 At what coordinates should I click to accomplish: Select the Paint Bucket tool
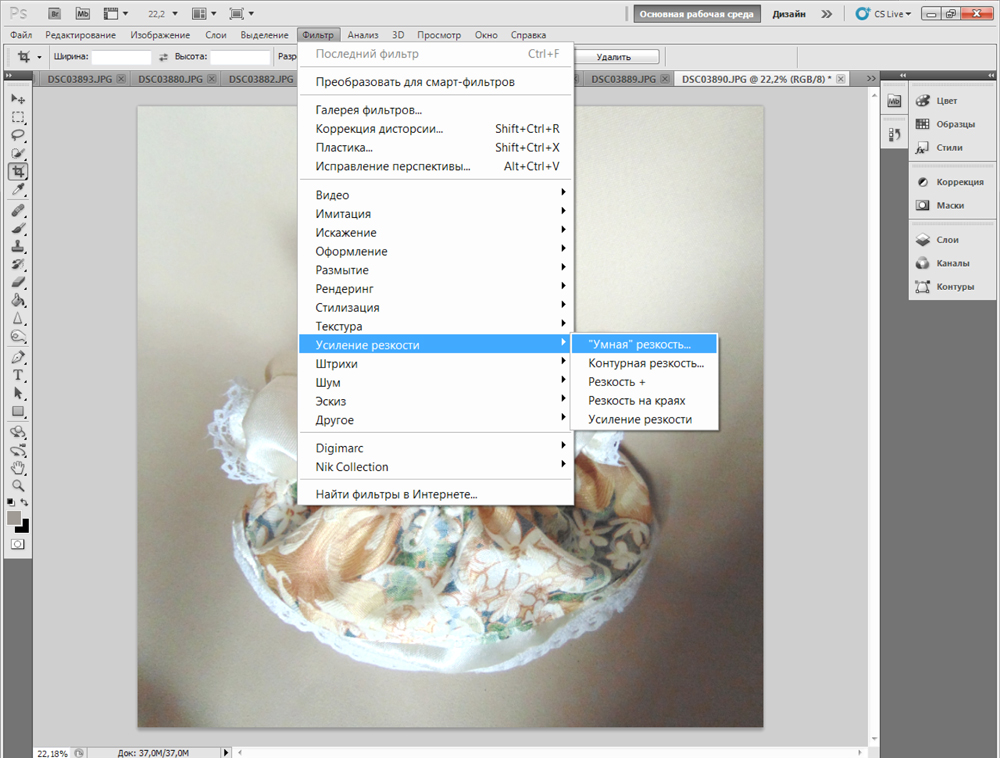(x=18, y=300)
